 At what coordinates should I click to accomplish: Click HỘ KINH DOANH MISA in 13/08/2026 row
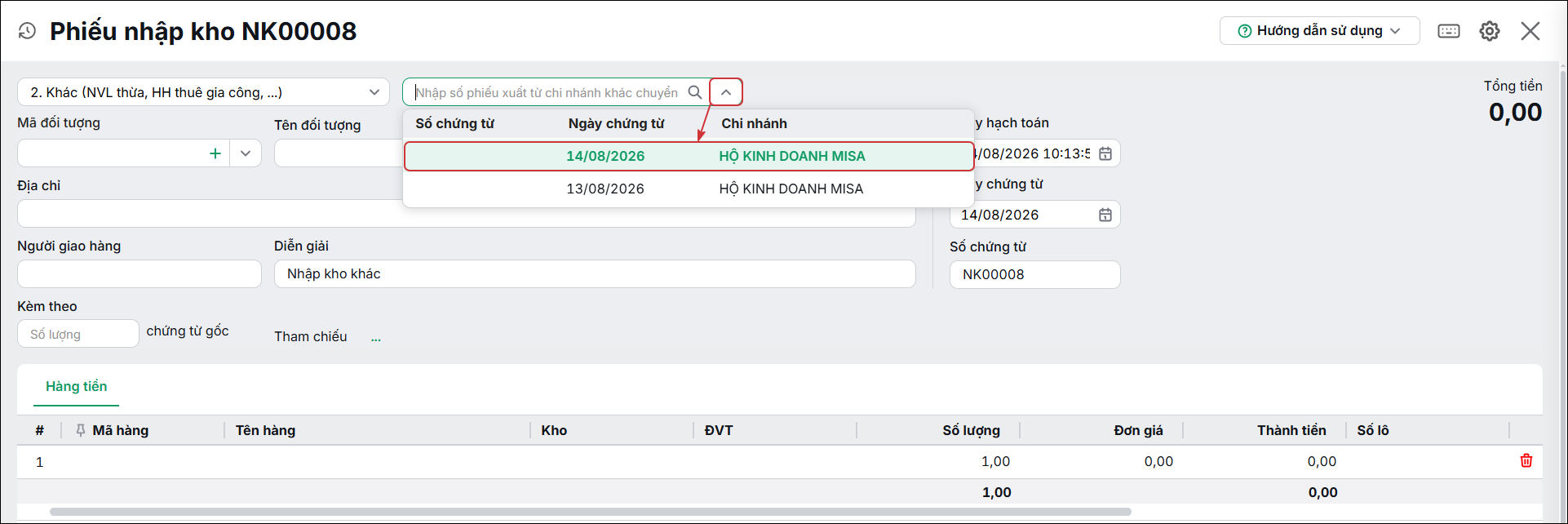pos(791,189)
